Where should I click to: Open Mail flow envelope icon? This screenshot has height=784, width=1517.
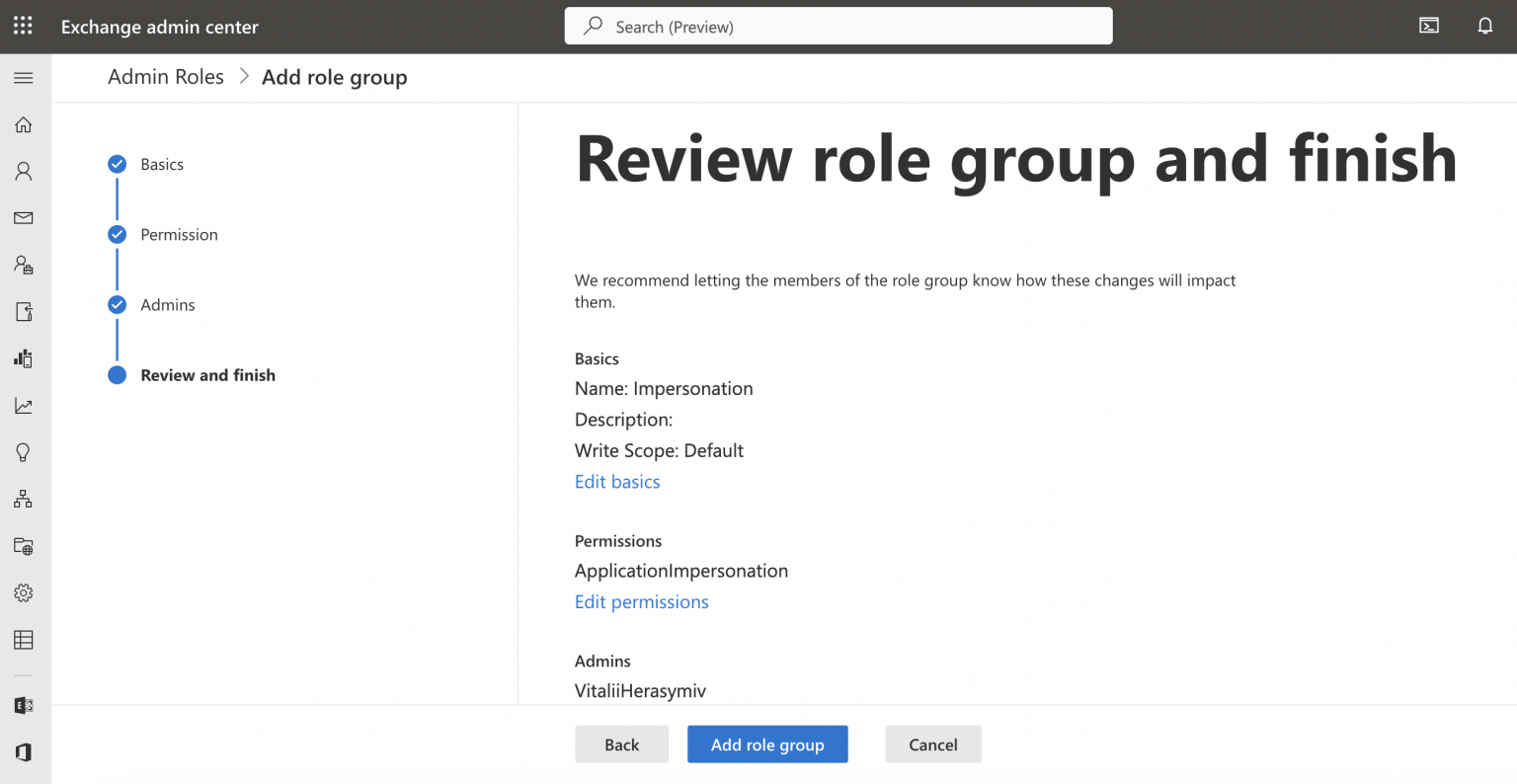pyautogui.click(x=24, y=218)
